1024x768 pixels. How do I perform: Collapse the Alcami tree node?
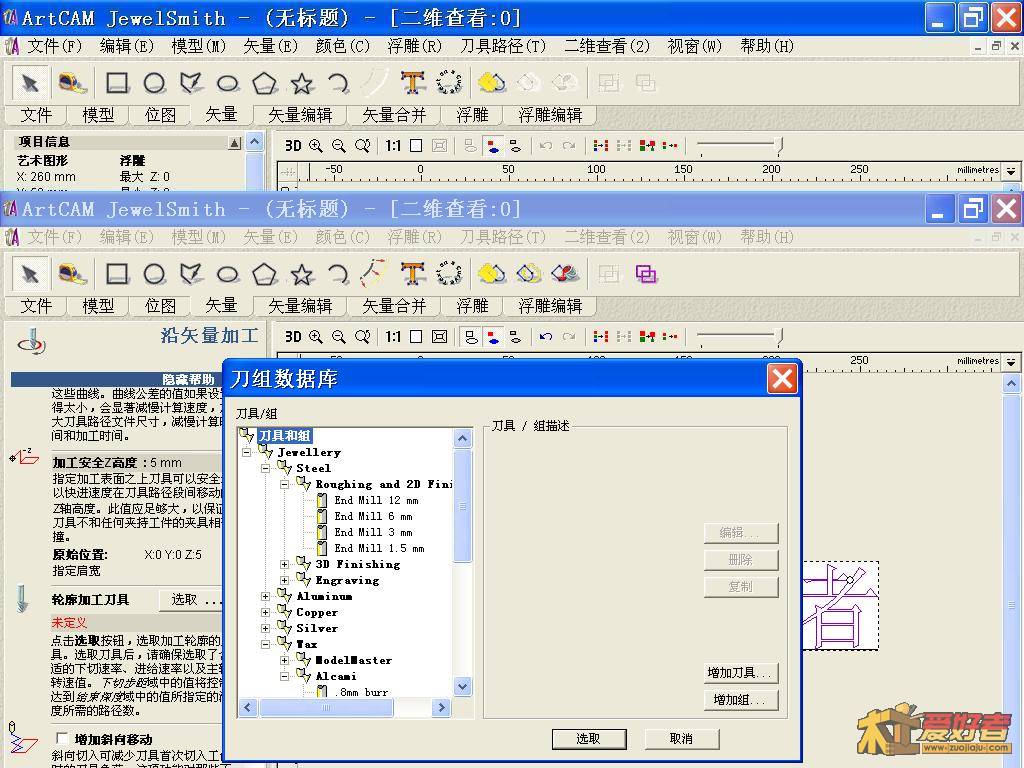(285, 676)
